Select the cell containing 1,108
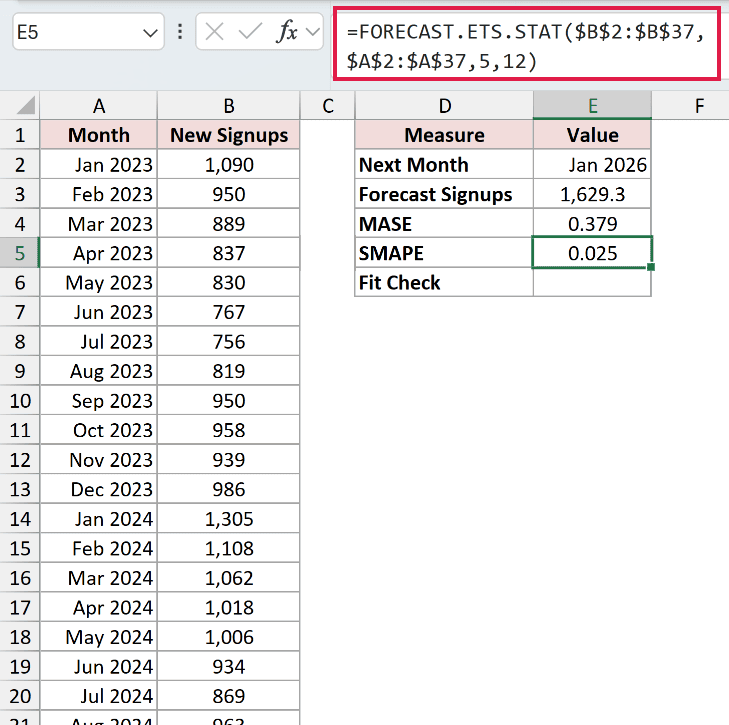 pos(229,548)
